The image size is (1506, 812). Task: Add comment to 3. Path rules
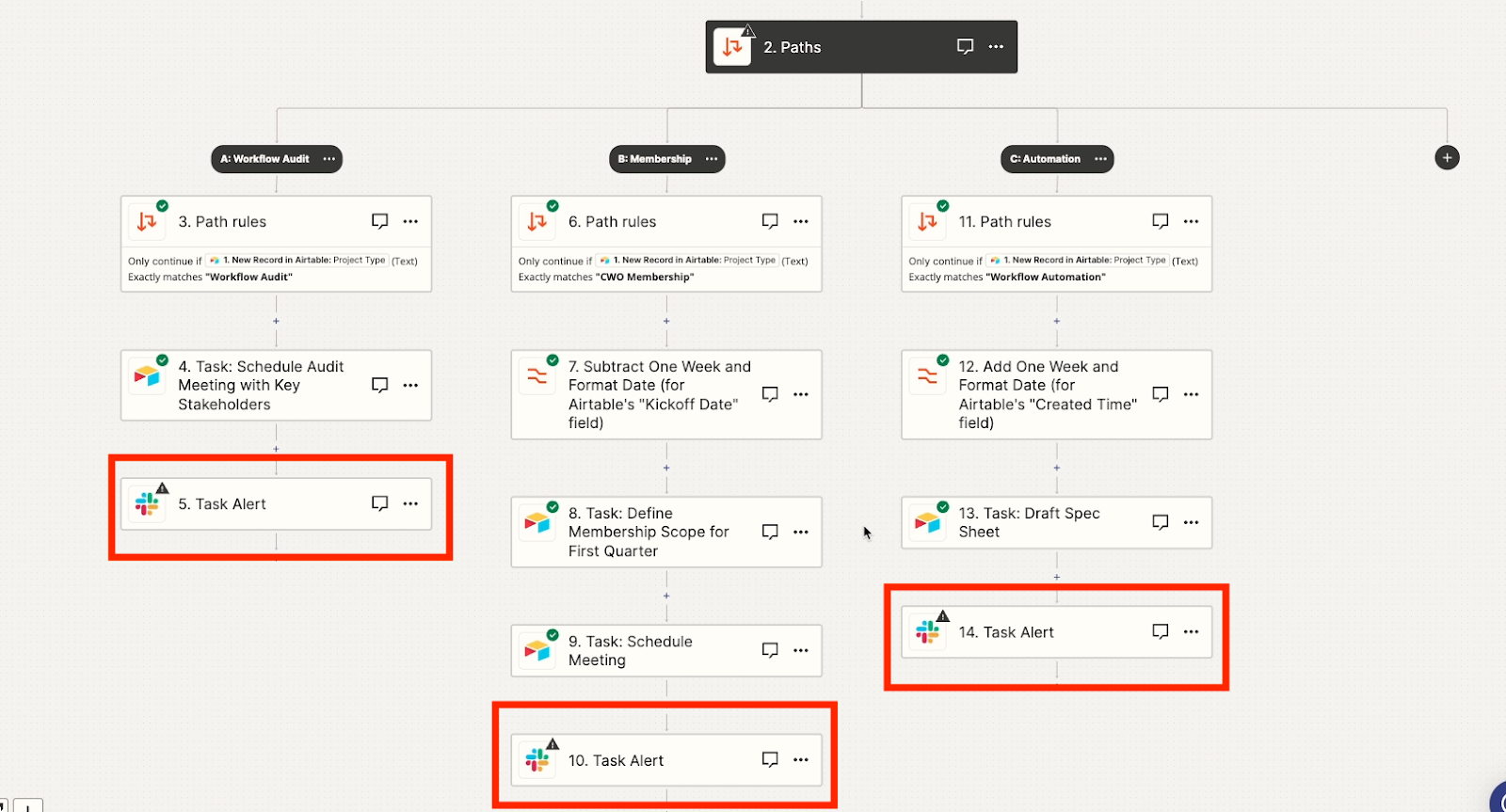[379, 221]
